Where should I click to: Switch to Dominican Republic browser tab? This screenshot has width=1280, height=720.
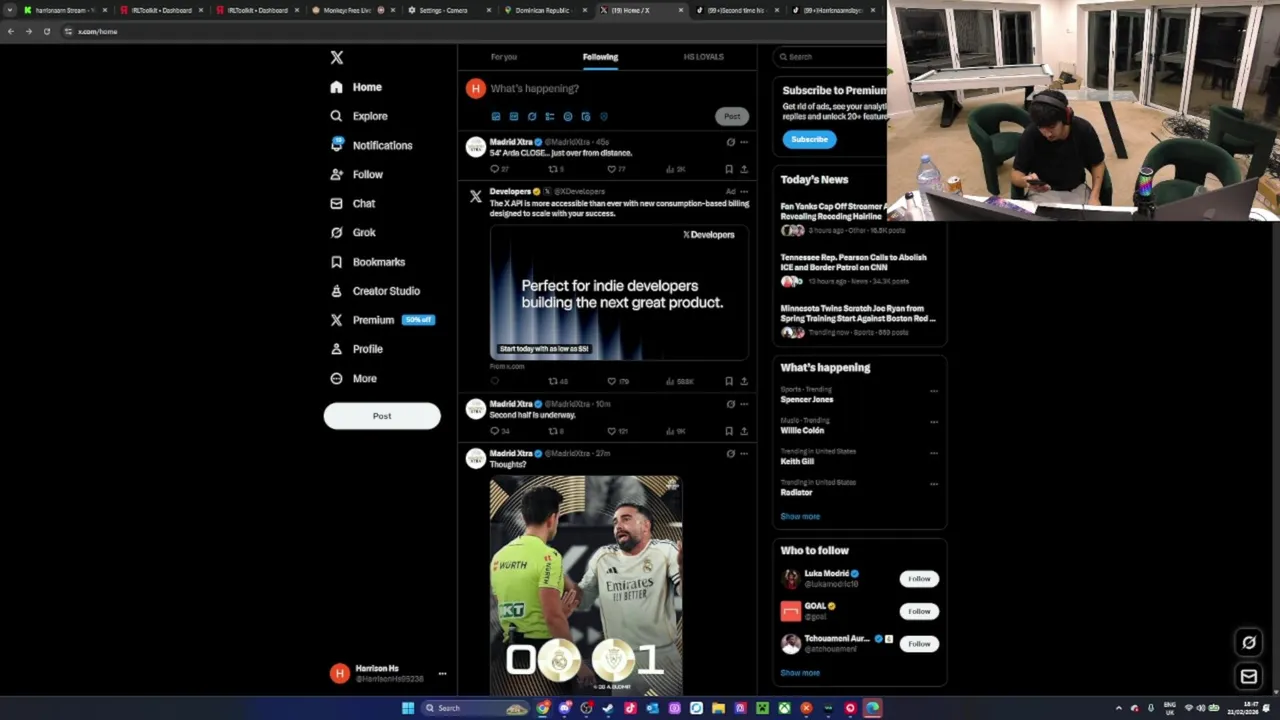pos(543,10)
